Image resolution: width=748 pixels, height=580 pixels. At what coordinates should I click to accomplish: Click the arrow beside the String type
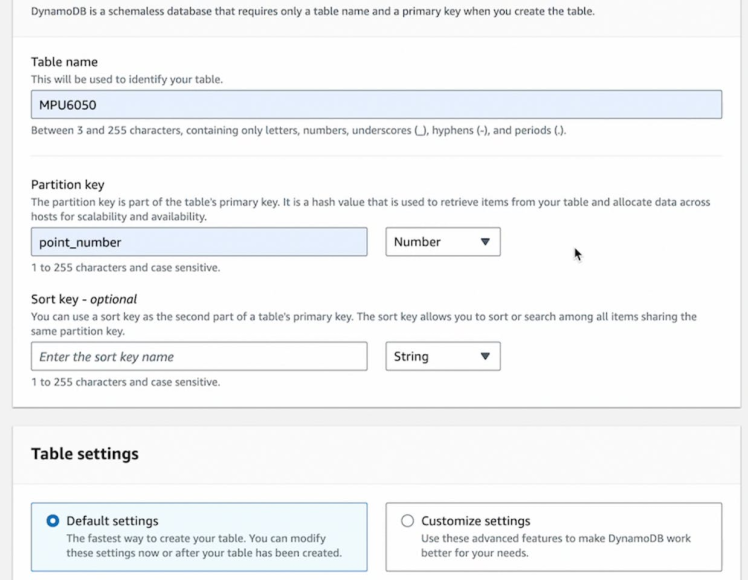tap(485, 357)
